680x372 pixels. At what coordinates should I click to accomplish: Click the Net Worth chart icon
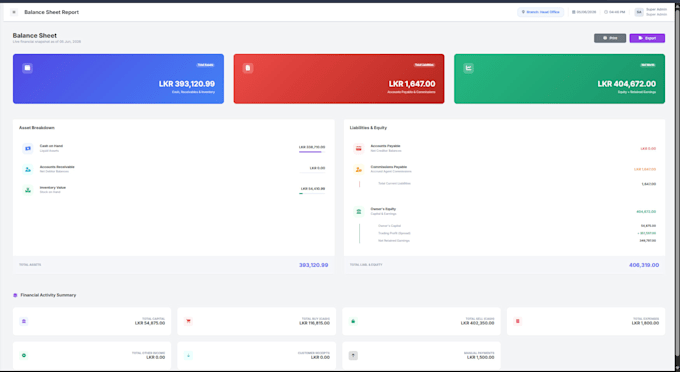click(x=468, y=68)
